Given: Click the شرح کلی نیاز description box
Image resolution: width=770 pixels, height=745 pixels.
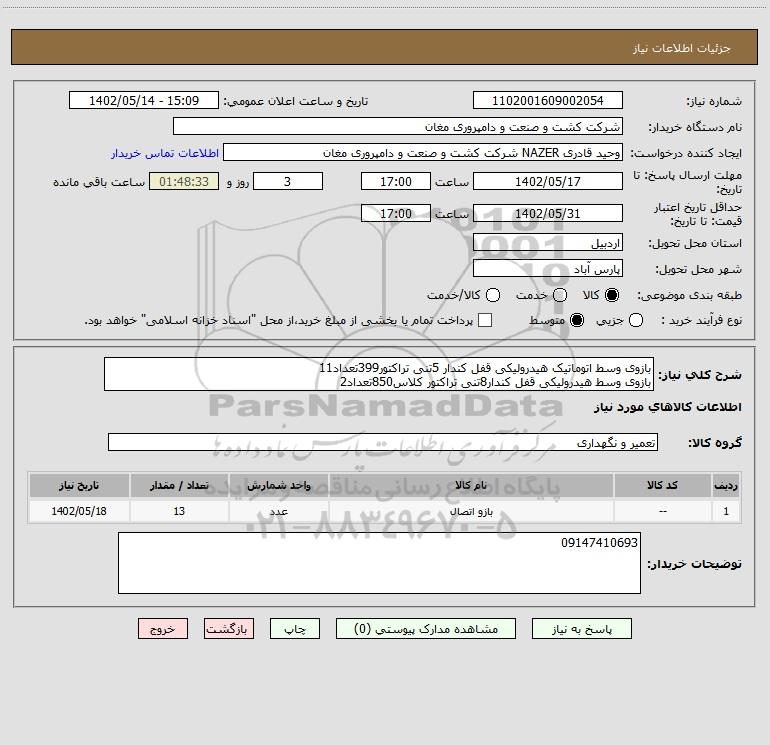Looking at the screenshot, I should [x=379, y=375].
